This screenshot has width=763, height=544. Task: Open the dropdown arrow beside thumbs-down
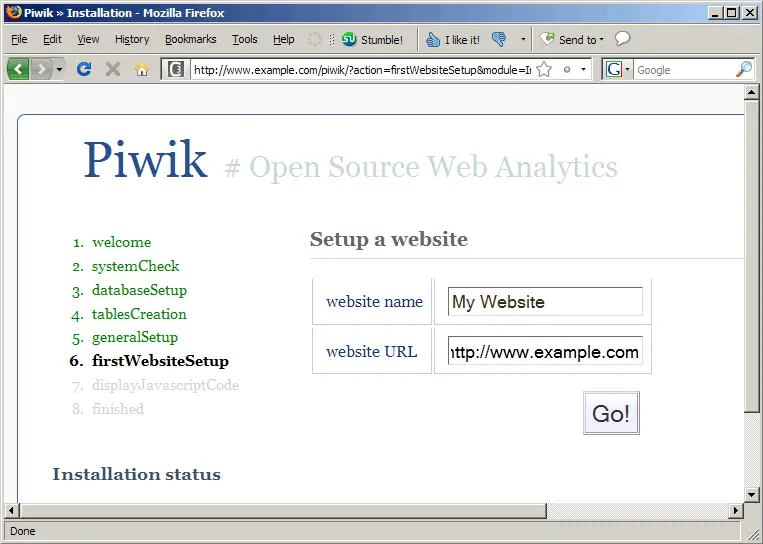(x=523, y=39)
